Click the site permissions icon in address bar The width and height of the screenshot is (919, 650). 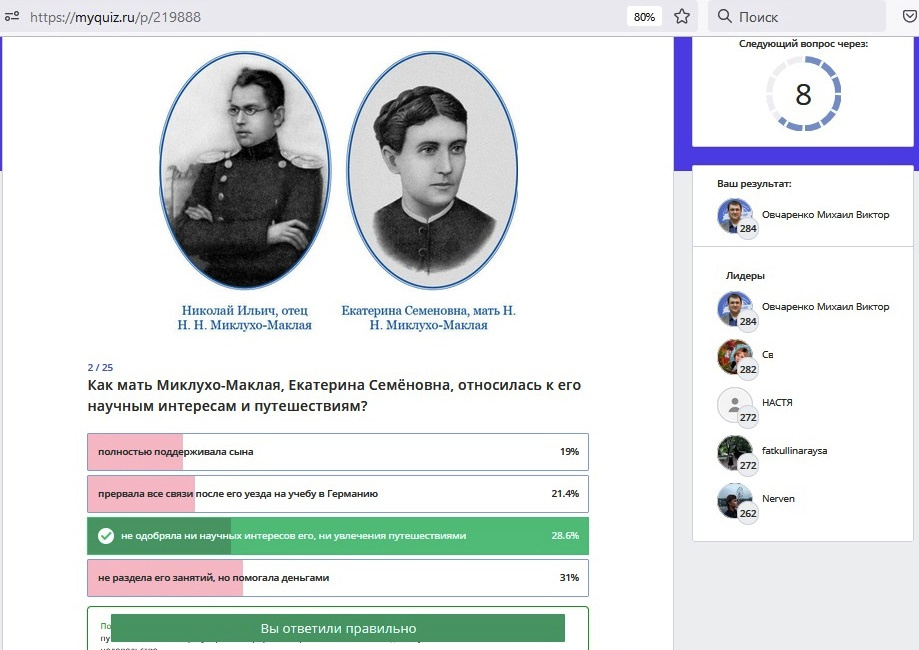pos(11,17)
